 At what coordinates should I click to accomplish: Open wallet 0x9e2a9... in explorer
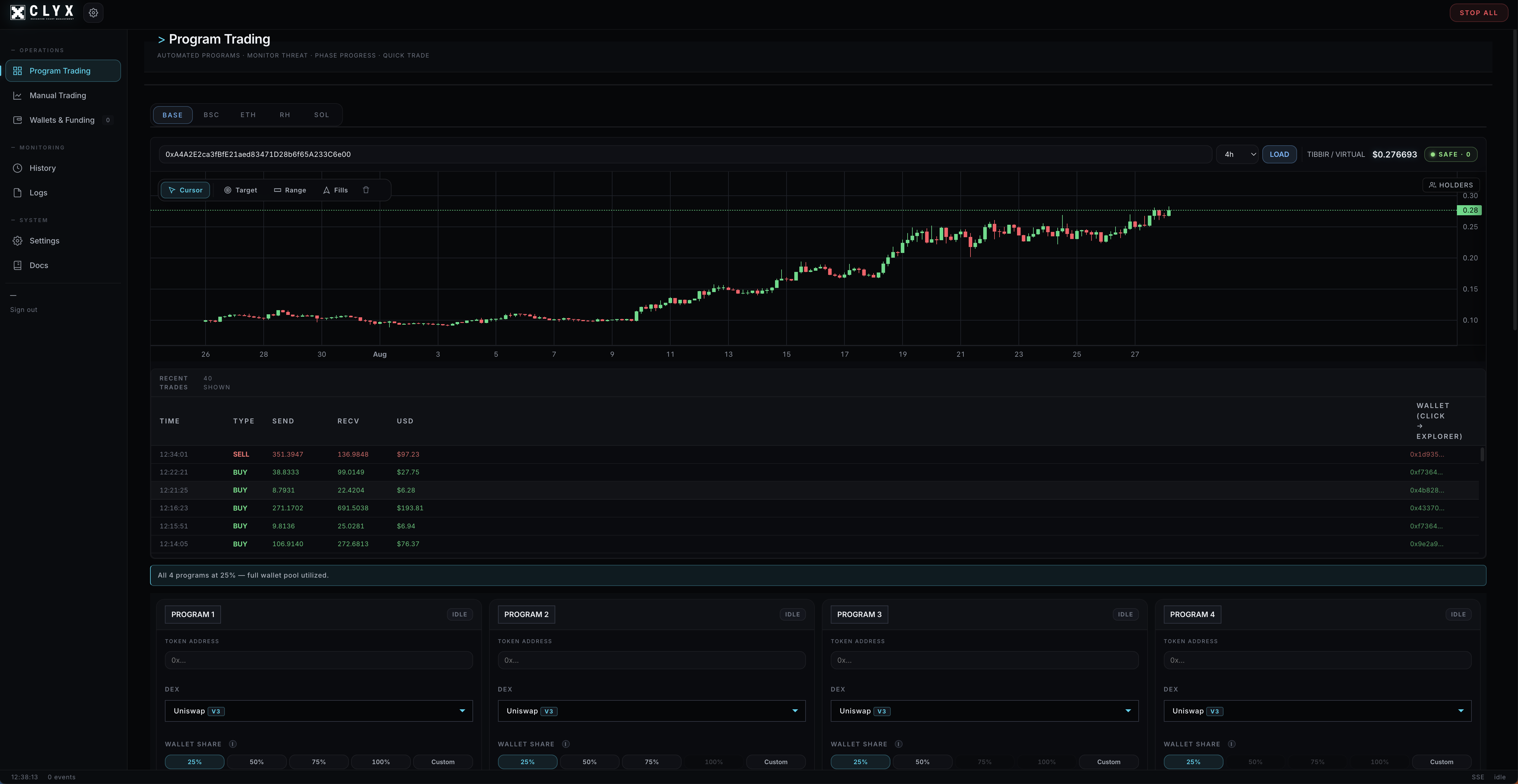[1427, 544]
